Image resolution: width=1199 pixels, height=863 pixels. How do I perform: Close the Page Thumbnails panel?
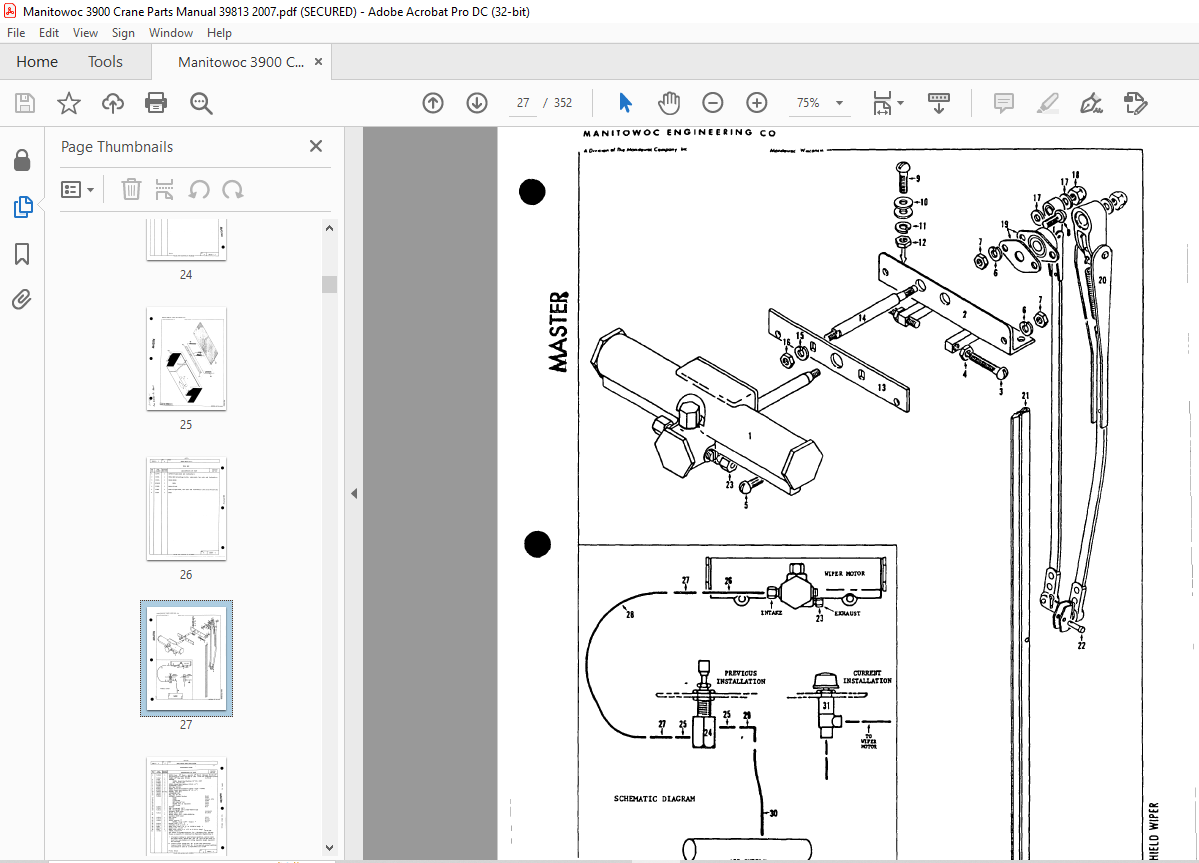(316, 146)
